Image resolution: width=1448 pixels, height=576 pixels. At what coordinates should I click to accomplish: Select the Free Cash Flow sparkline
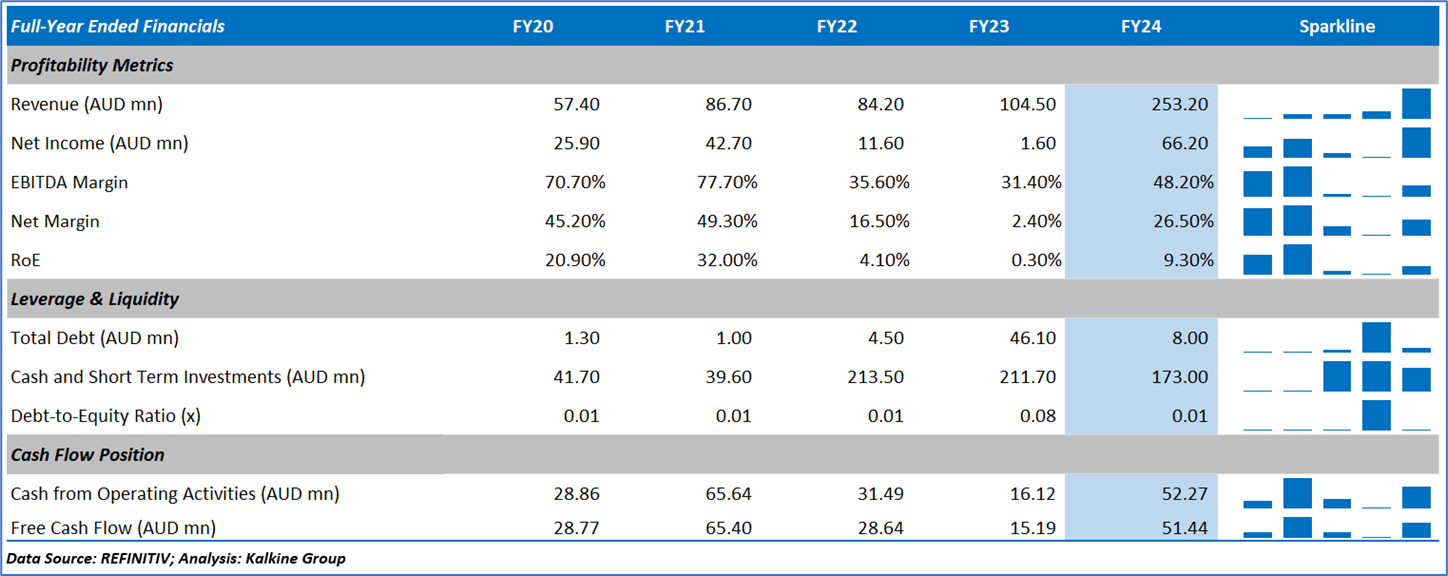point(1337,527)
